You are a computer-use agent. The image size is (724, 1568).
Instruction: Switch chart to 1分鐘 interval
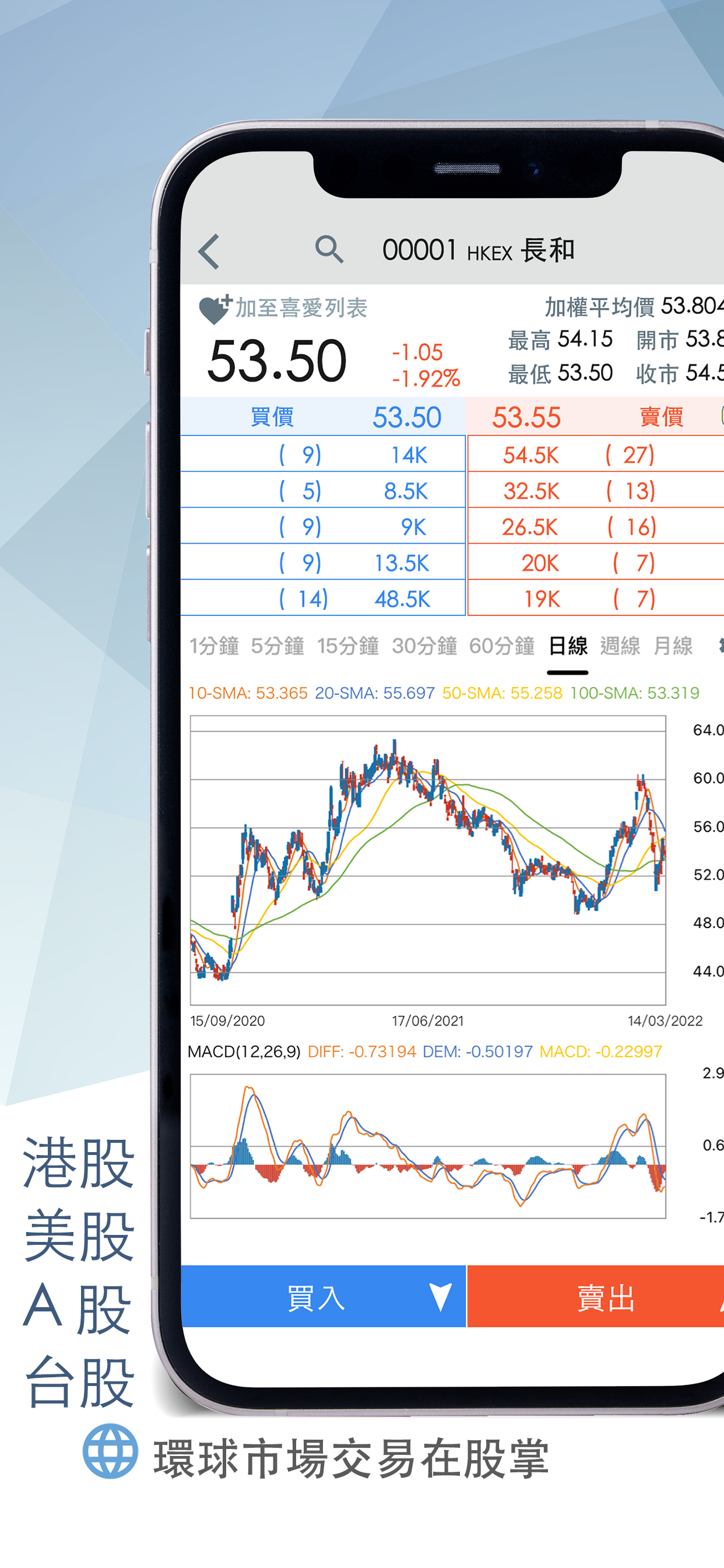point(213,646)
